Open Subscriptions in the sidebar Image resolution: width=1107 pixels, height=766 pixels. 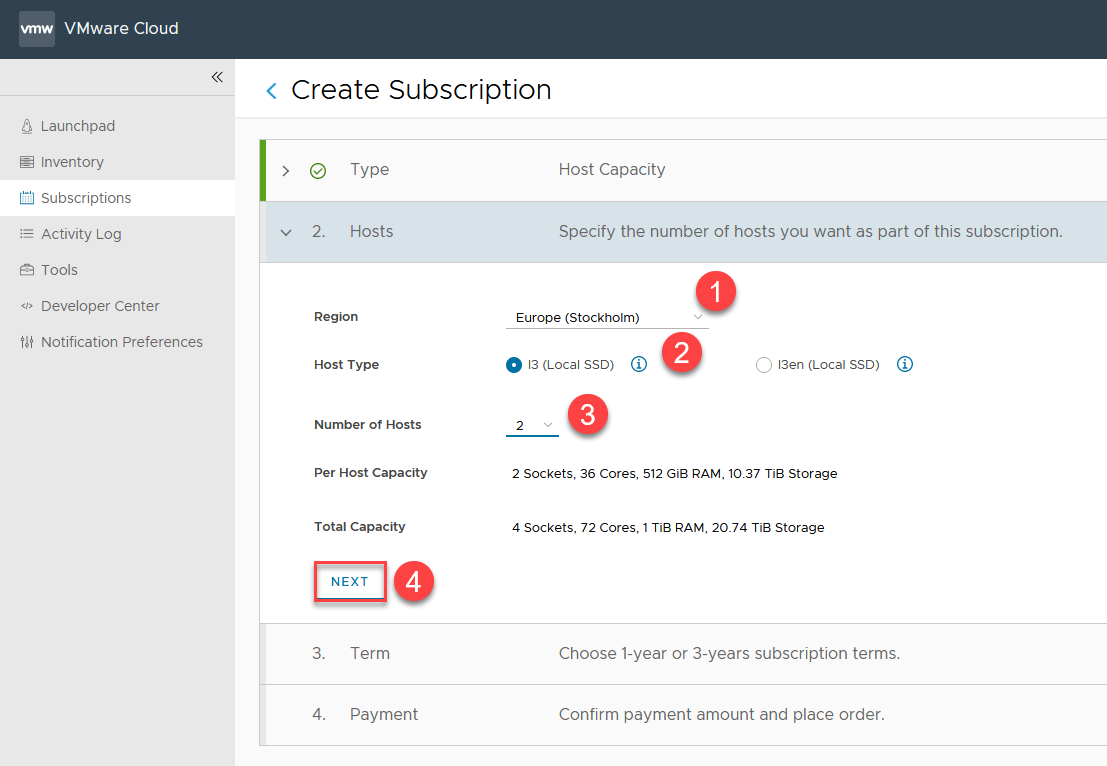(86, 198)
